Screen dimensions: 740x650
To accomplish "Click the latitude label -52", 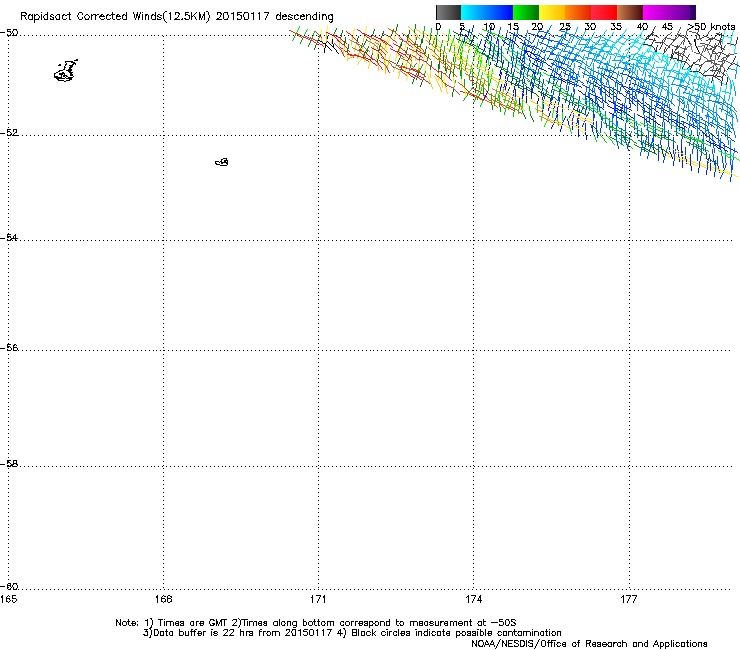I will (9, 133).
